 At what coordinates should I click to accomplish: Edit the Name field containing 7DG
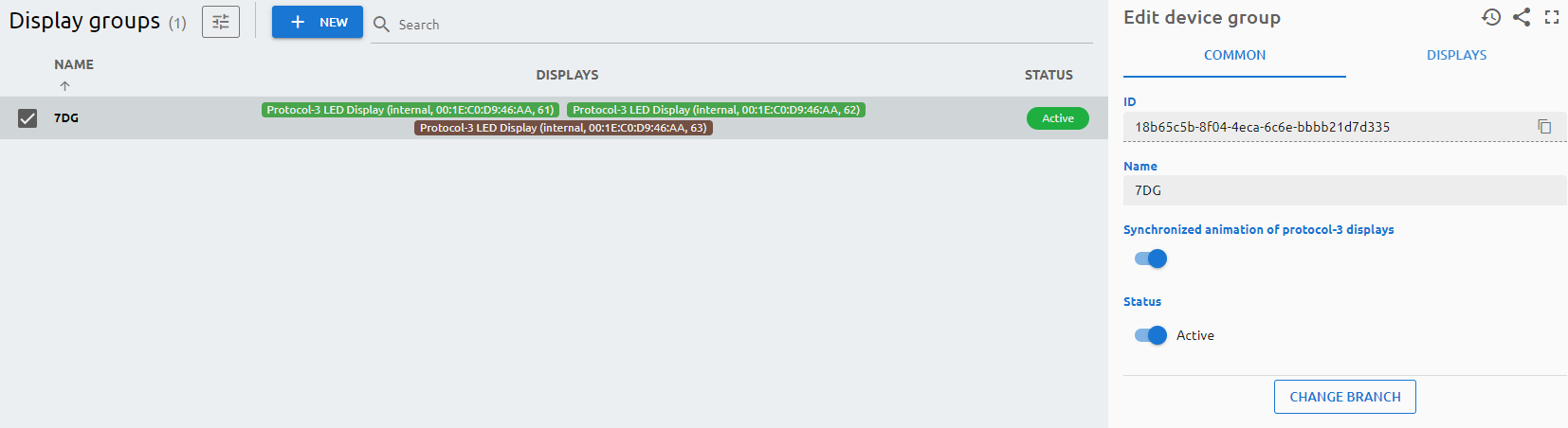pyautogui.click(x=1342, y=190)
